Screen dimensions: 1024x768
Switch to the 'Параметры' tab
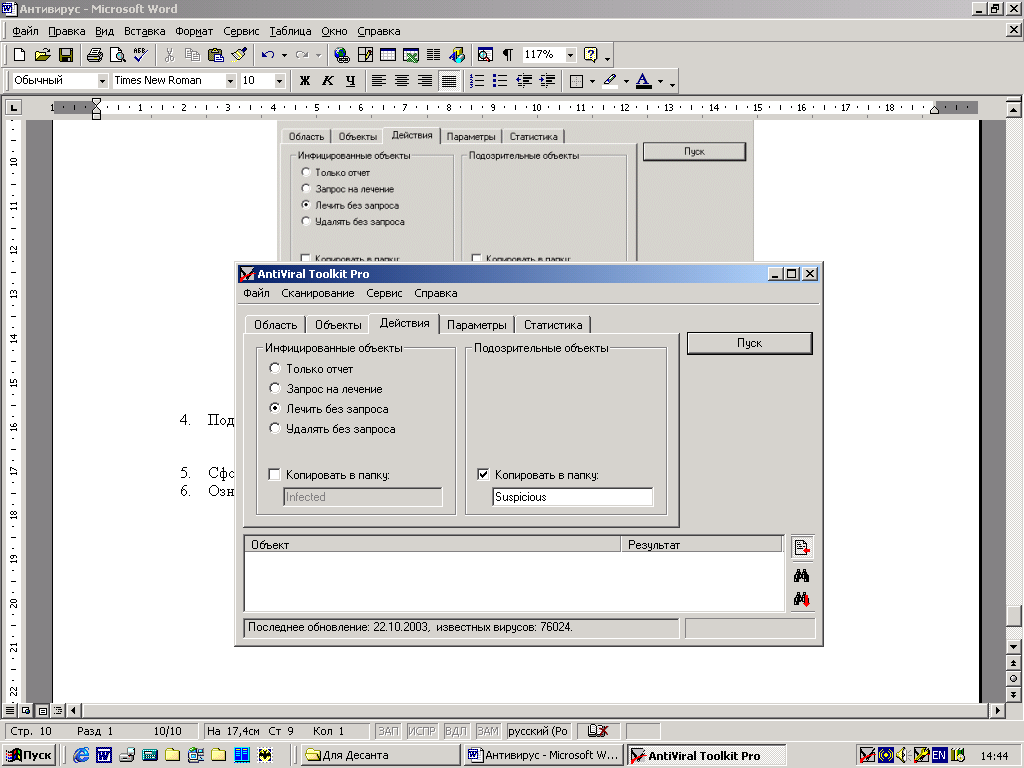coord(477,325)
